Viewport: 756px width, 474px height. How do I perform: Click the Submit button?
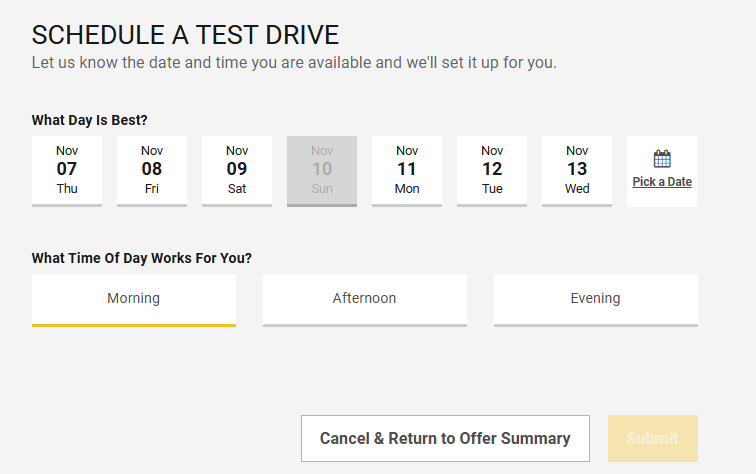[652, 438]
